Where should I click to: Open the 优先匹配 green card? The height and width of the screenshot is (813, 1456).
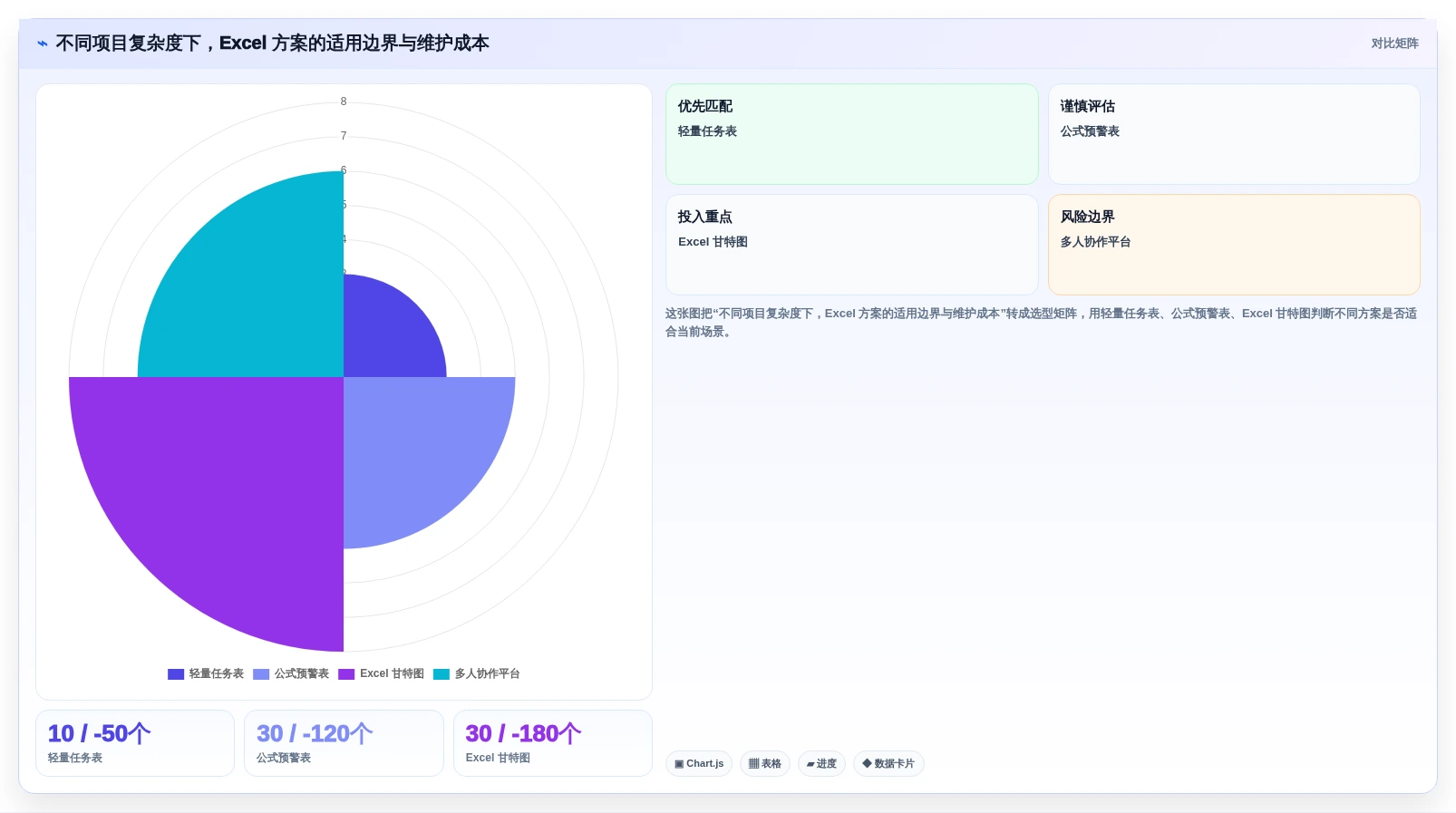coord(851,134)
